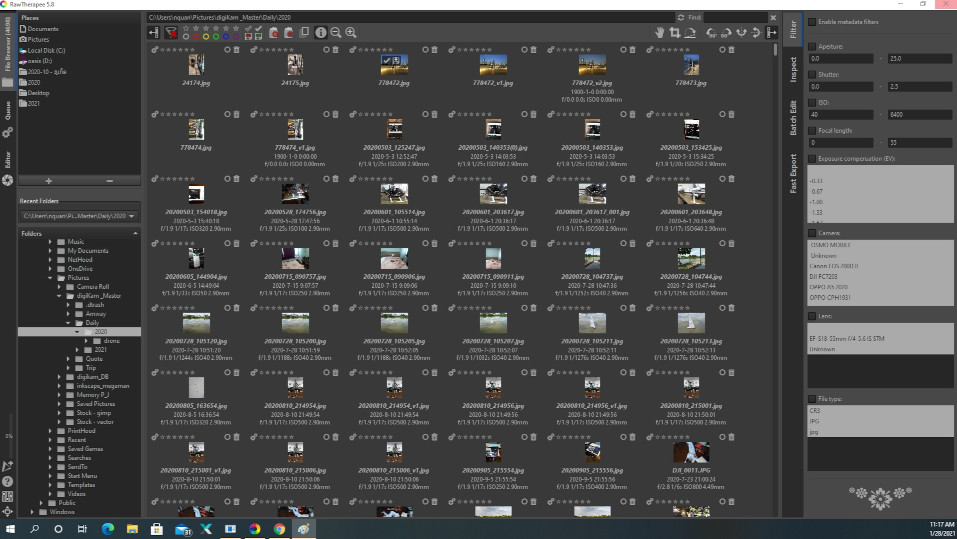The width and height of the screenshot is (957, 539).
Task: Select the hand navigation tool
Action: pyautogui.click(x=660, y=33)
